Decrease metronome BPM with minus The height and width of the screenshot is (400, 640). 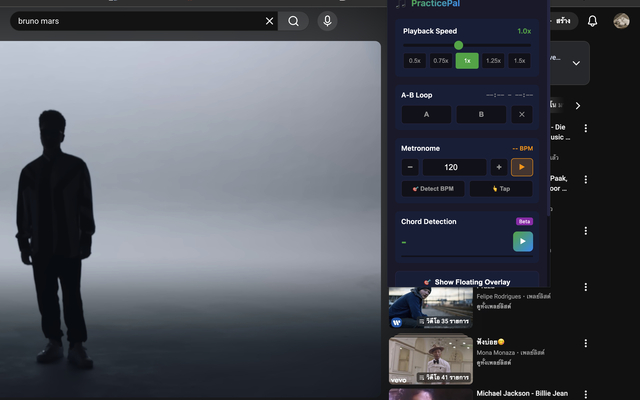pos(410,167)
